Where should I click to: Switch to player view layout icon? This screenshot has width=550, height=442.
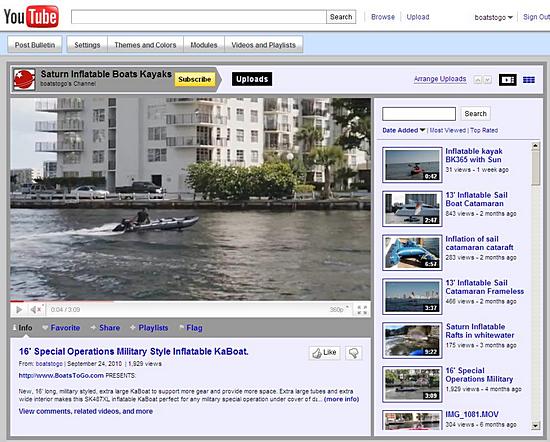[508, 80]
